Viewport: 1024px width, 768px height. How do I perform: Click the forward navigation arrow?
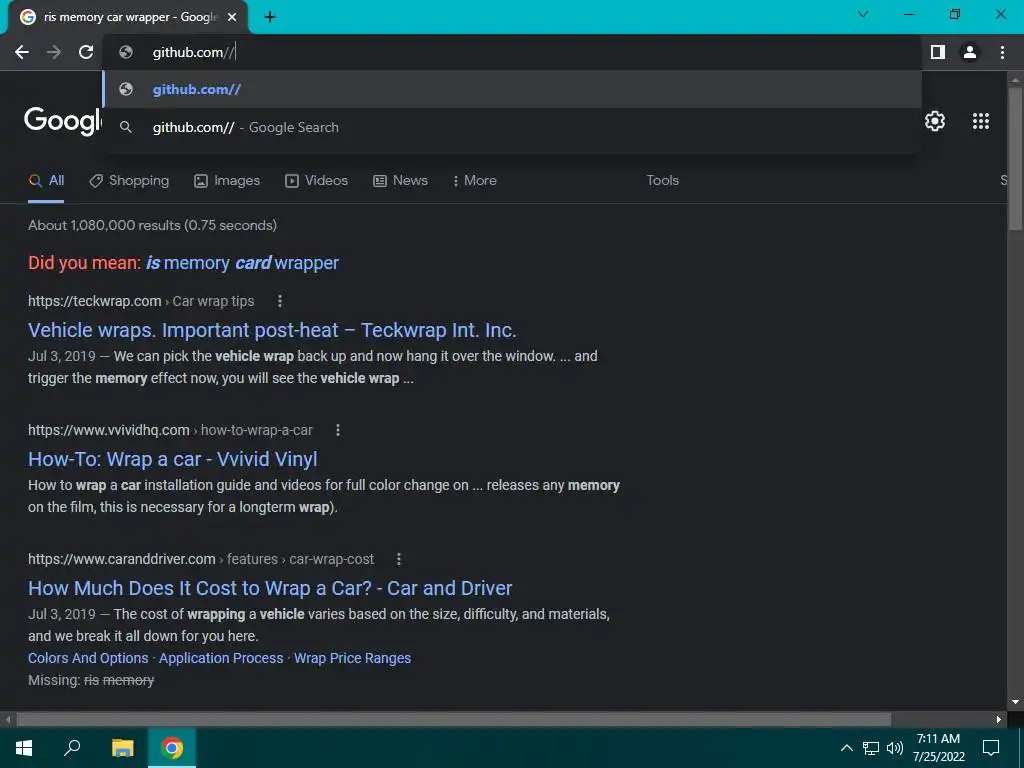point(54,52)
